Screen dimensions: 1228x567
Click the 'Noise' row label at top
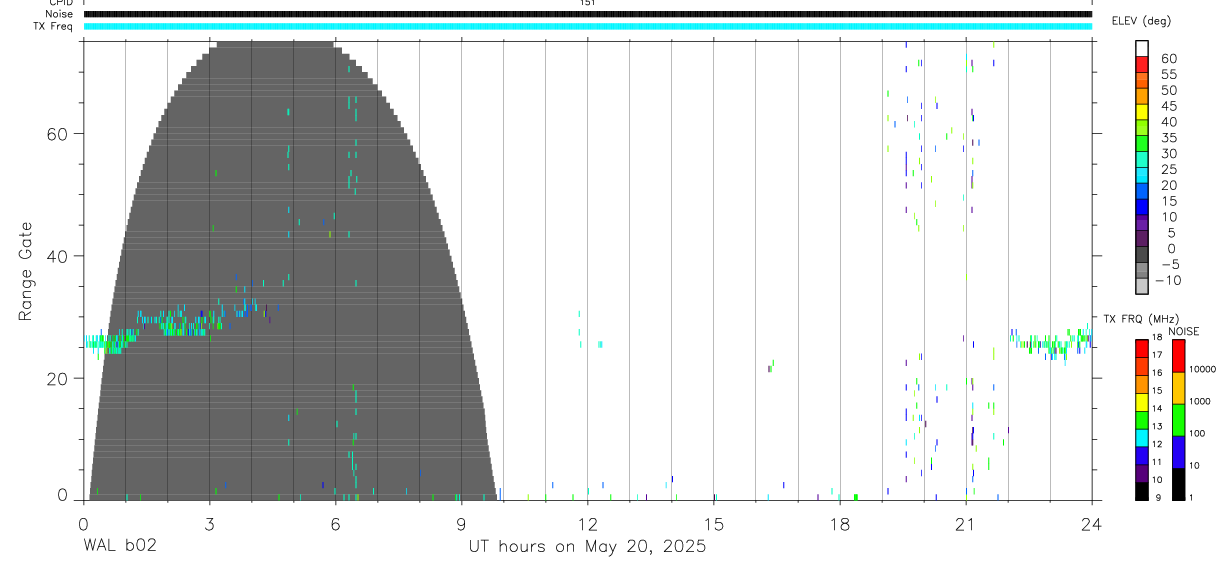coord(61,14)
